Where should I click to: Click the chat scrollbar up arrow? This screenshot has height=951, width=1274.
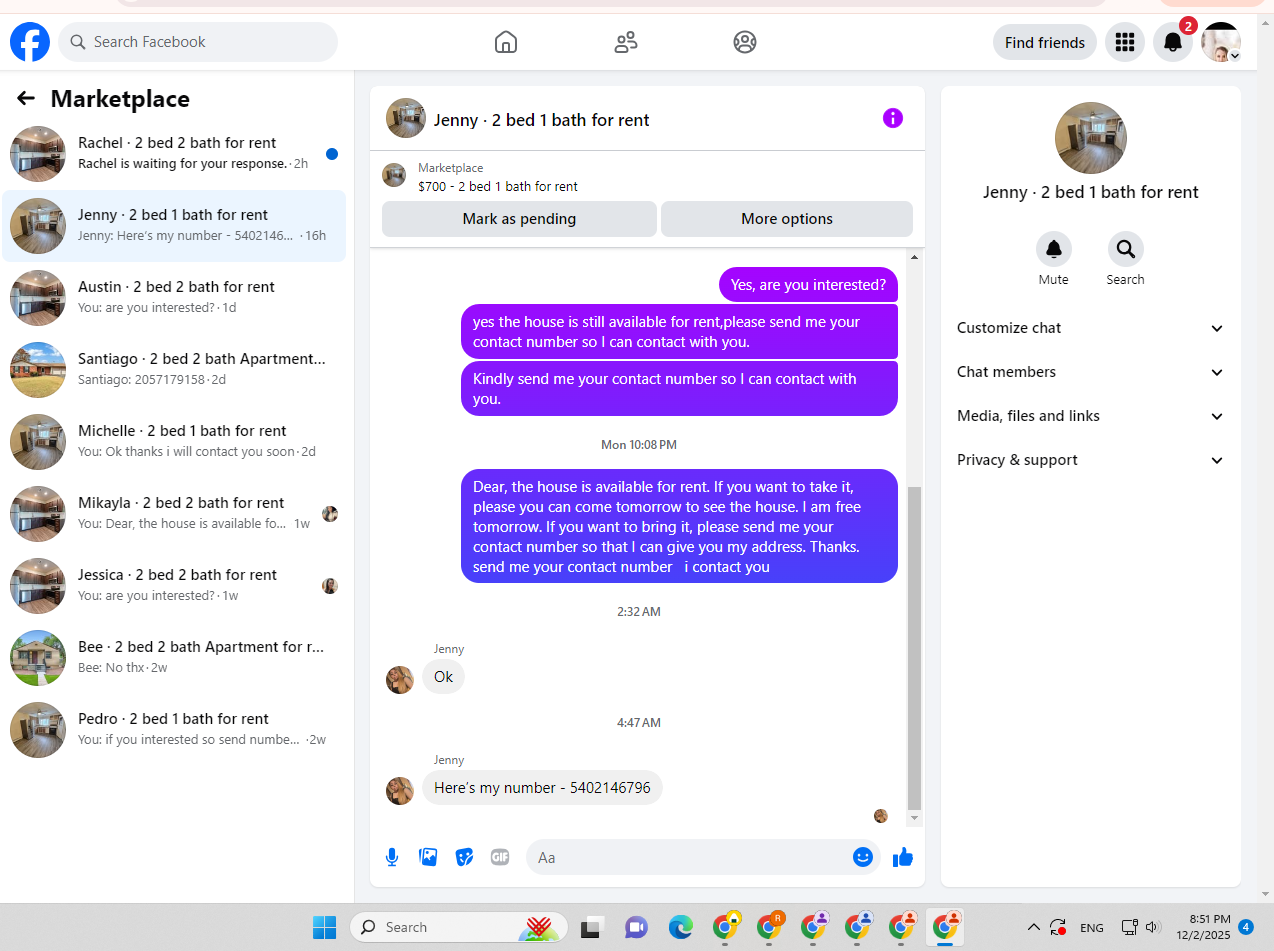[x=914, y=258]
